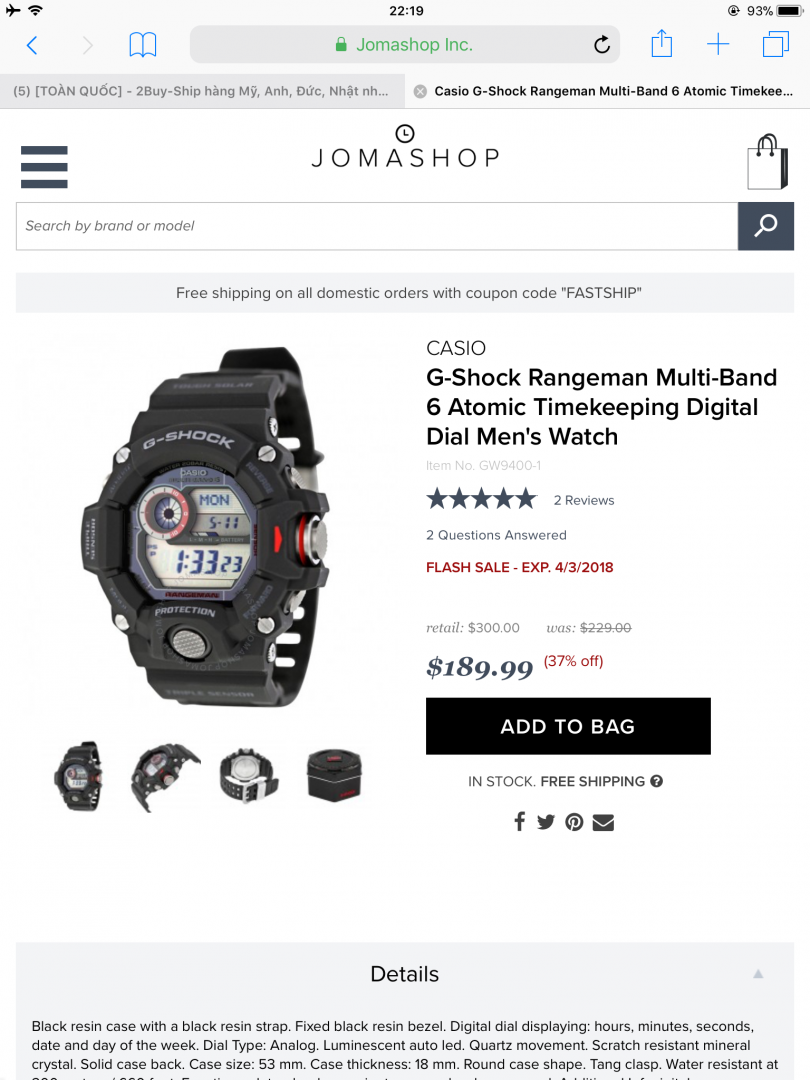Show all open tabs overview

(x=776, y=45)
